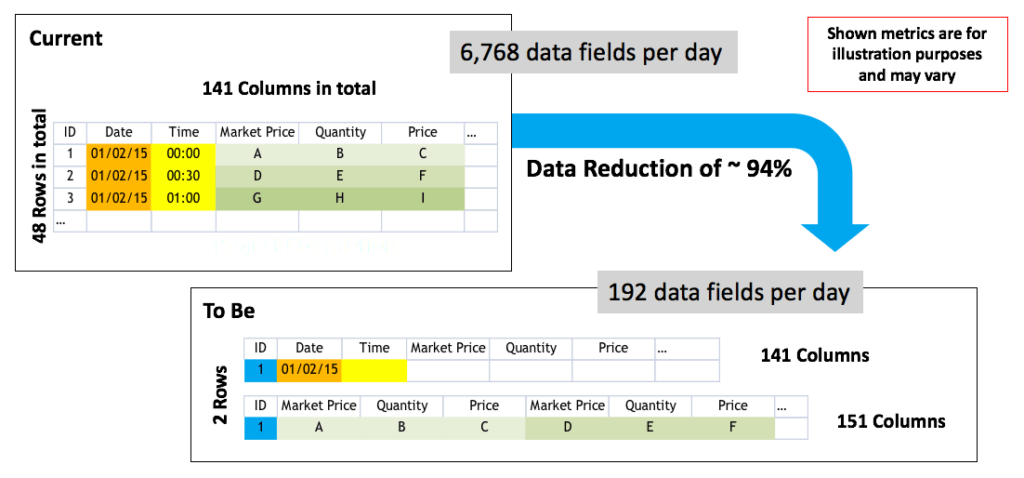1024x478 pixels.
Task: Click the Data Reduction of ~94% text
Action: point(659,169)
